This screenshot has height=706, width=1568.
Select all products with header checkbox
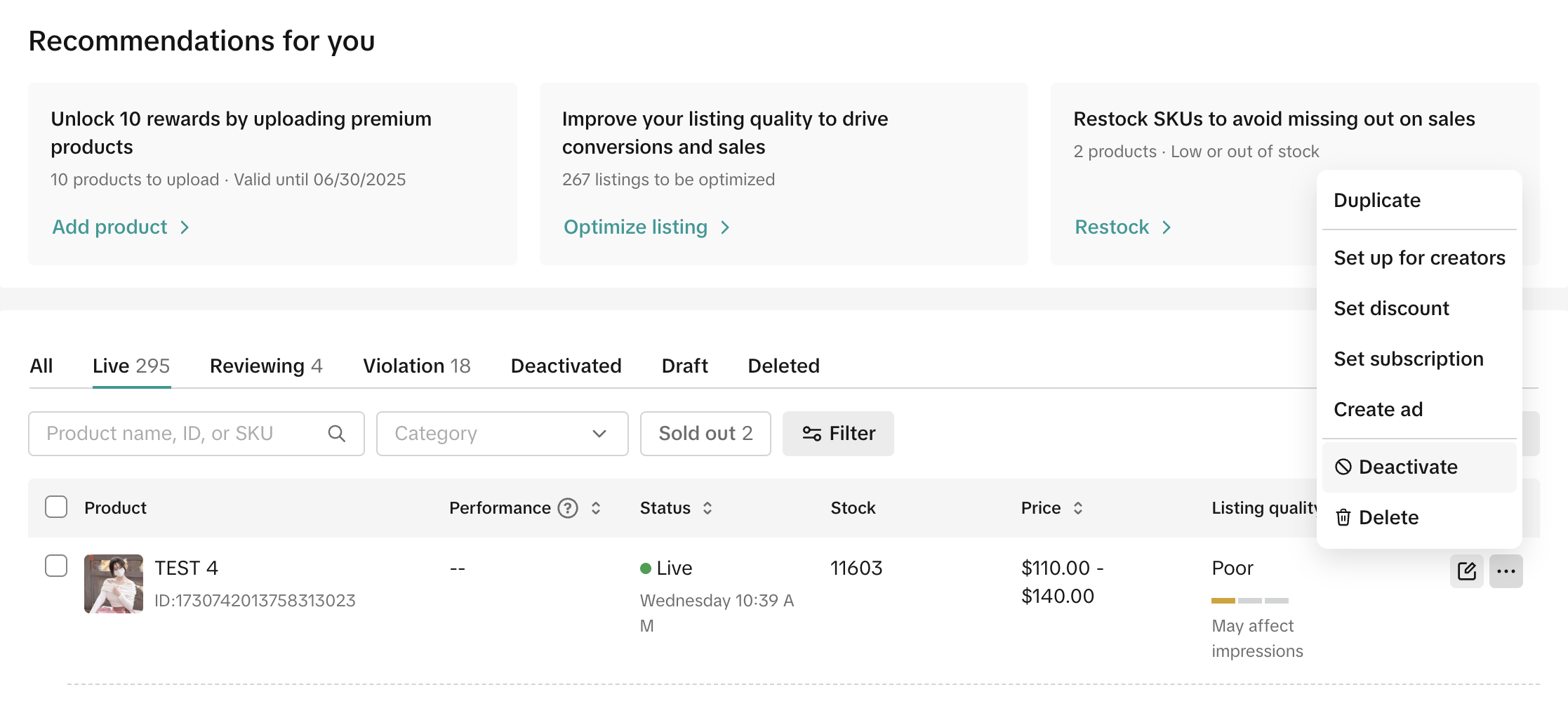click(56, 507)
